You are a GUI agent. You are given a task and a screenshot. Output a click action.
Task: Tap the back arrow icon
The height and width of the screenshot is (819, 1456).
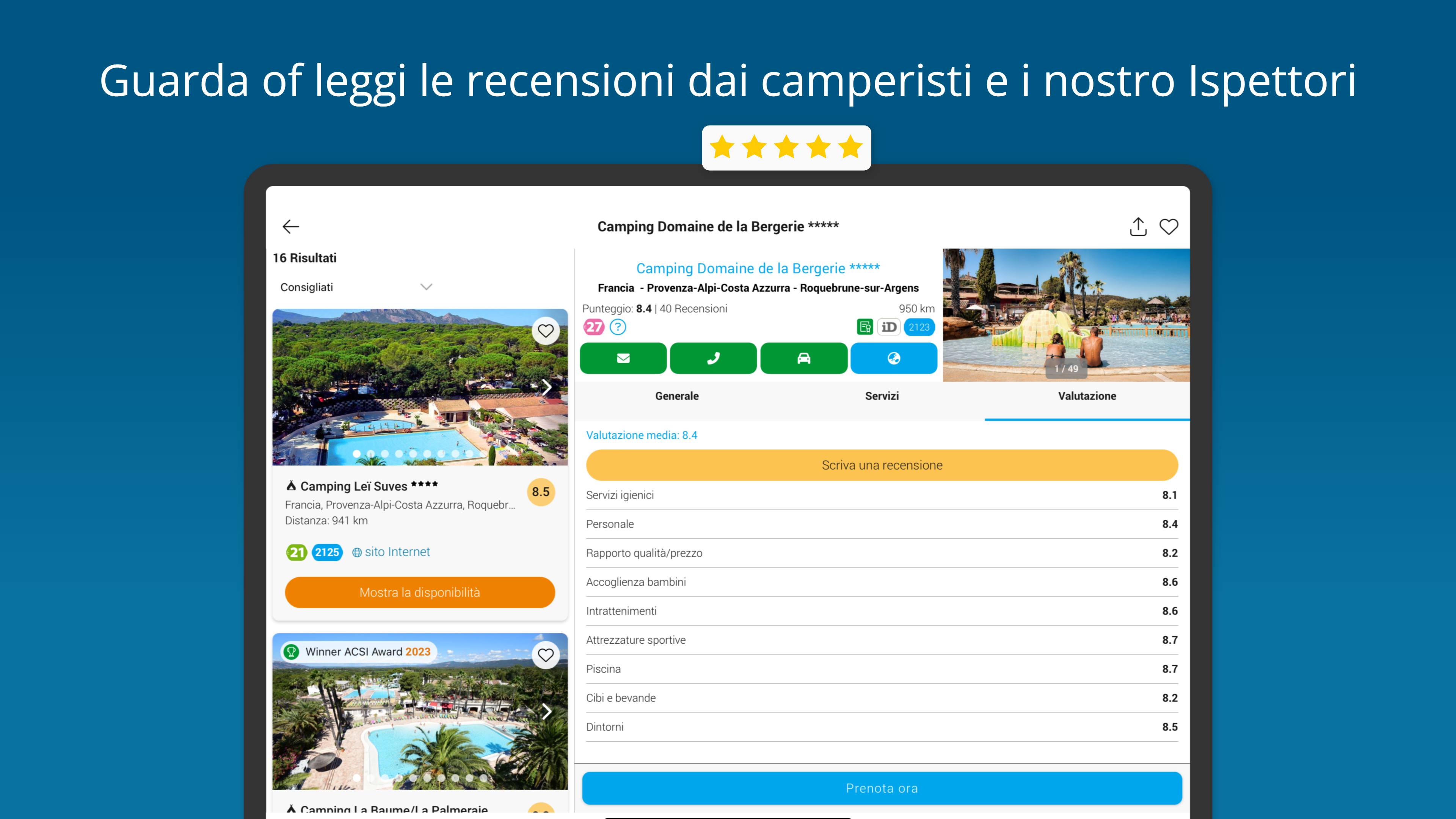click(290, 227)
